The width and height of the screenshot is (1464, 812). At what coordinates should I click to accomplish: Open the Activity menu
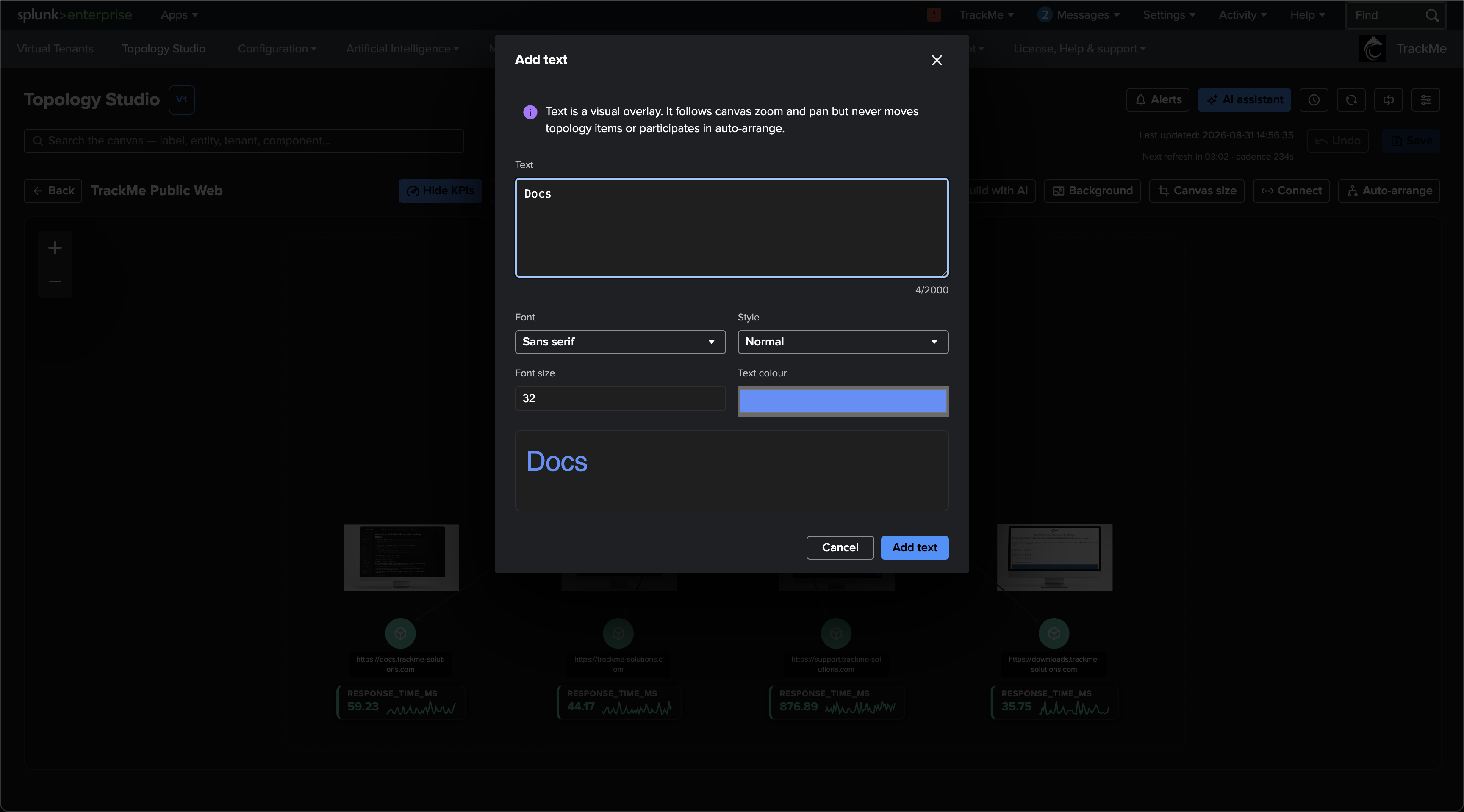1242,15
